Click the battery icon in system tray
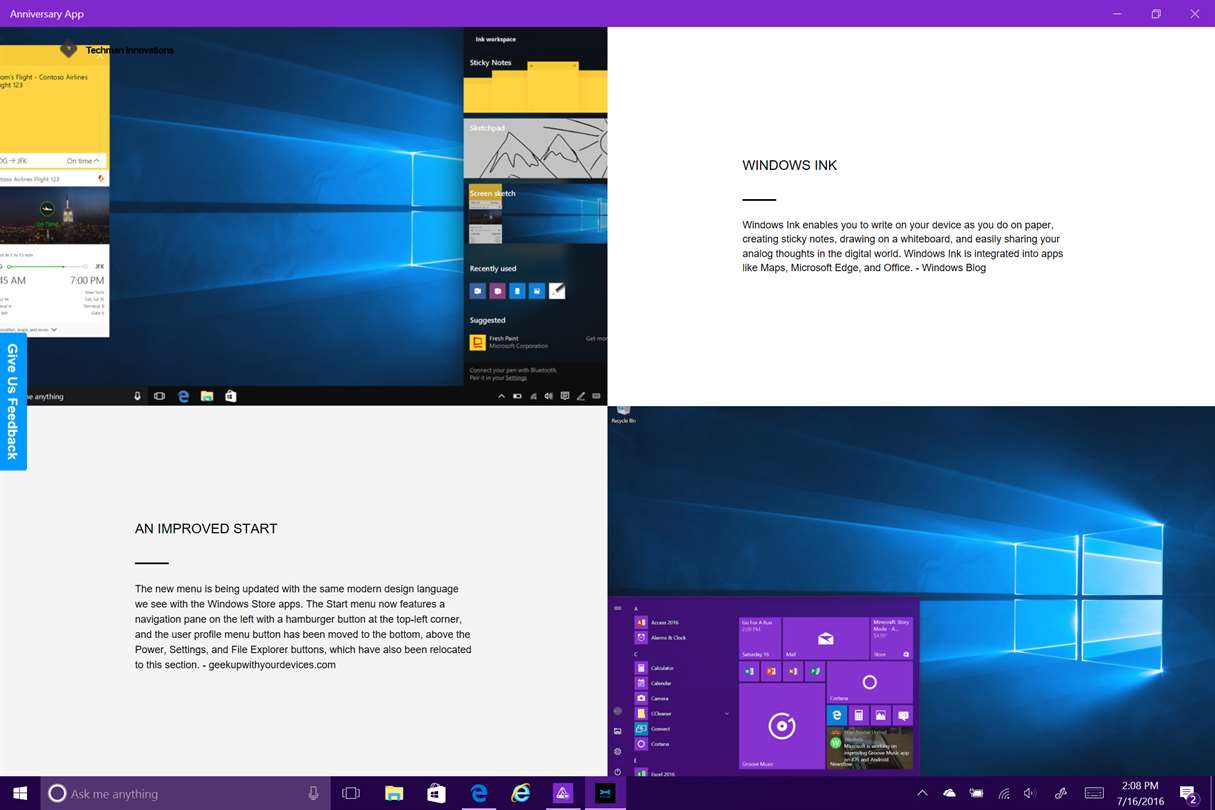 click(976, 793)
